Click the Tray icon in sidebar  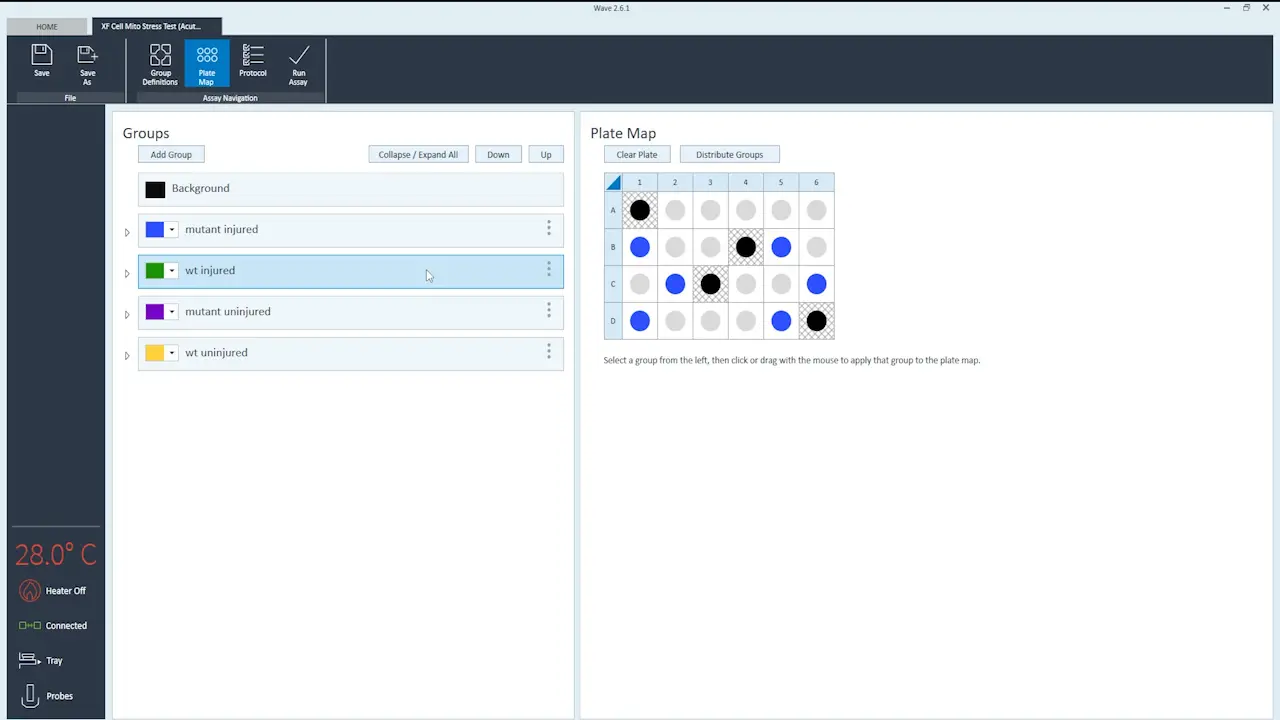pos(29,661)
